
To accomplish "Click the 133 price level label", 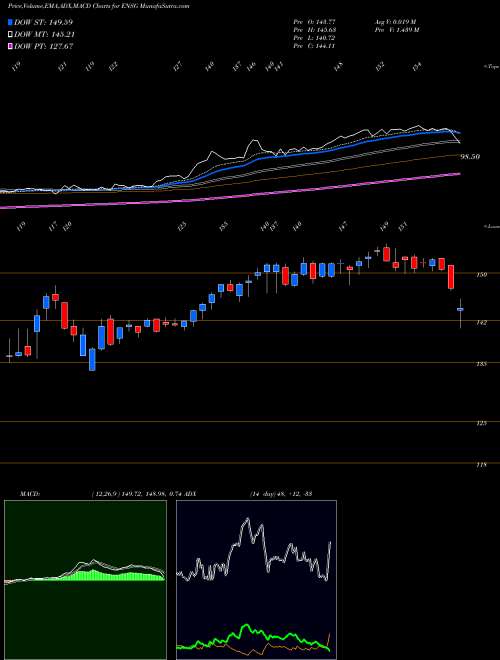I will click(x=483, y=363).
